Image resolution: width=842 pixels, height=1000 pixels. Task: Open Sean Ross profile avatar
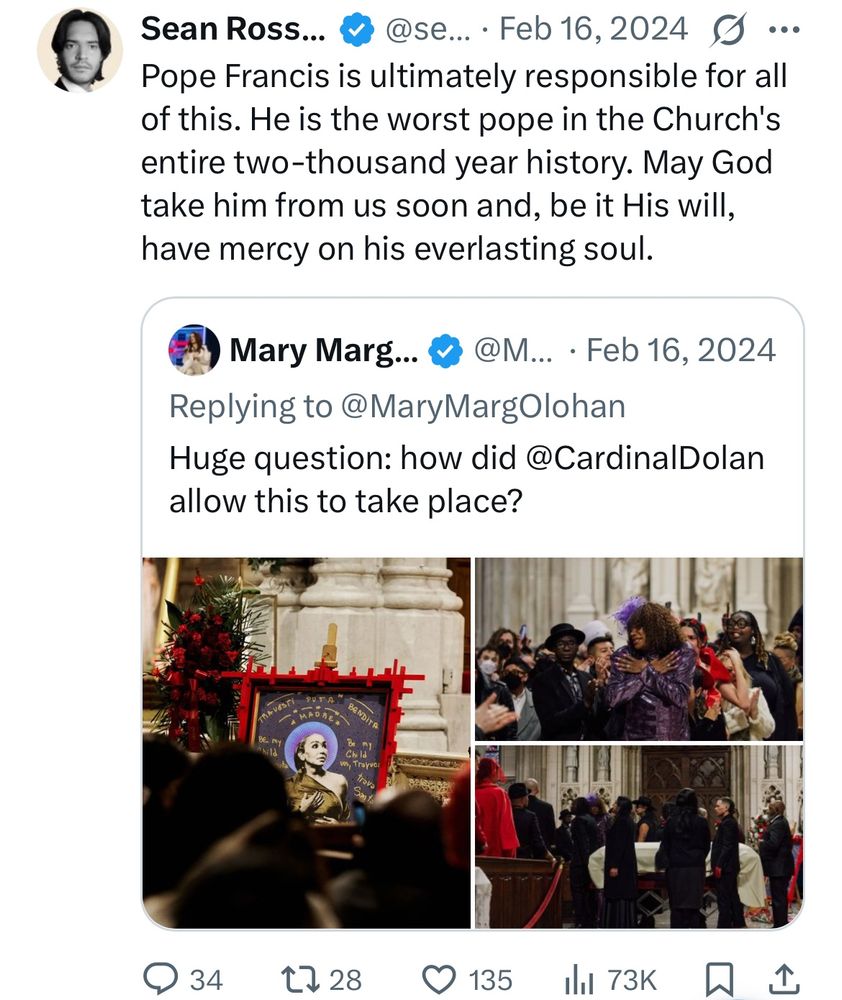click(80, 51)
